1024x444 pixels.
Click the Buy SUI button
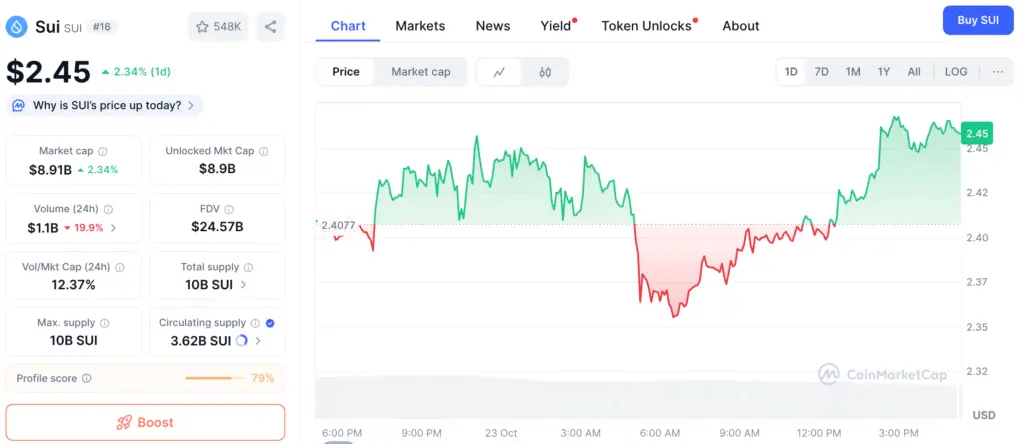tap(978, 20)
